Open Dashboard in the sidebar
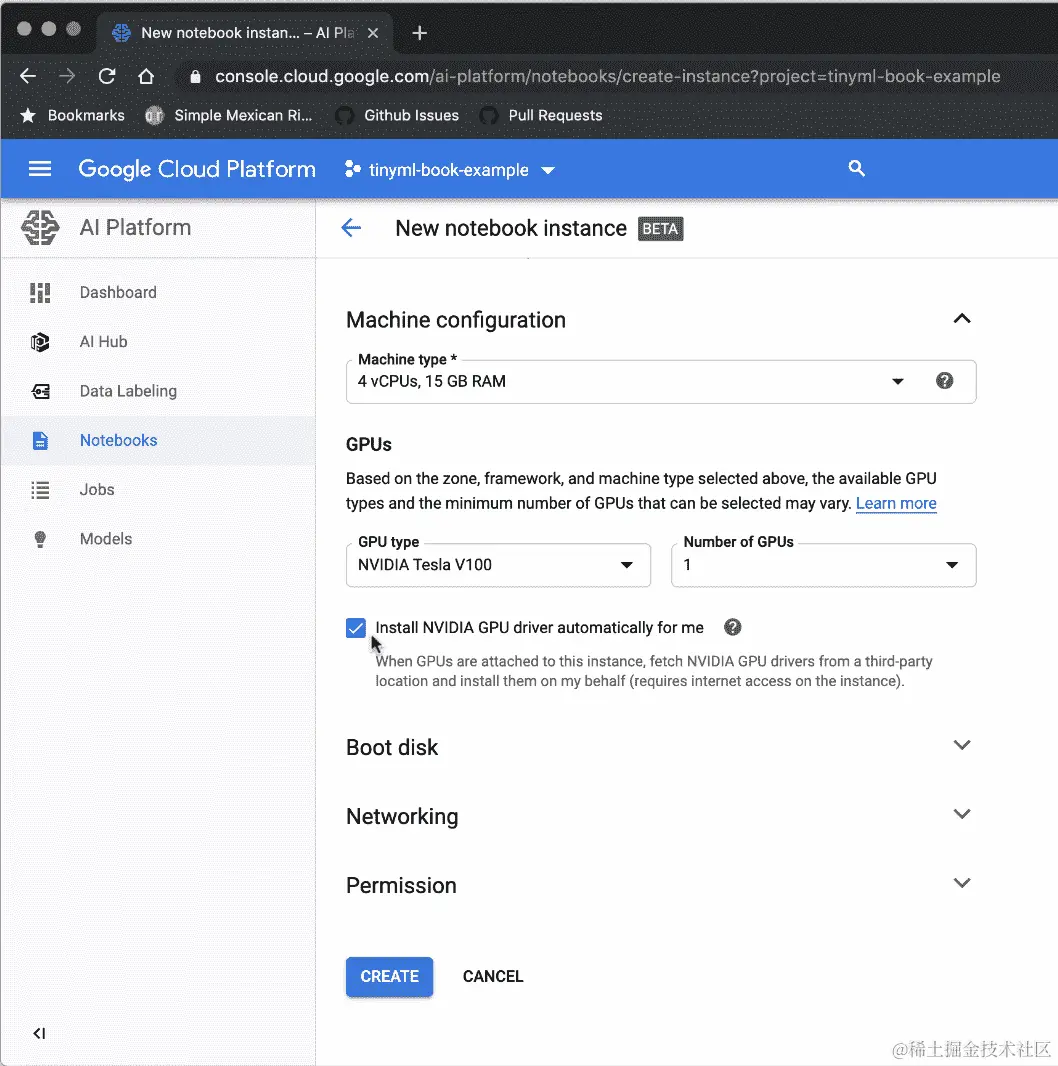This screenshot has height=1066, width=1058. click(158, 292)
